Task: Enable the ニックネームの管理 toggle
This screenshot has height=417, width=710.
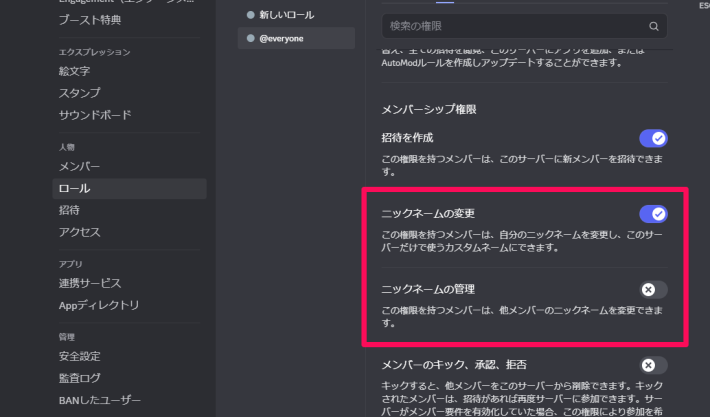Action: point(653,289)
